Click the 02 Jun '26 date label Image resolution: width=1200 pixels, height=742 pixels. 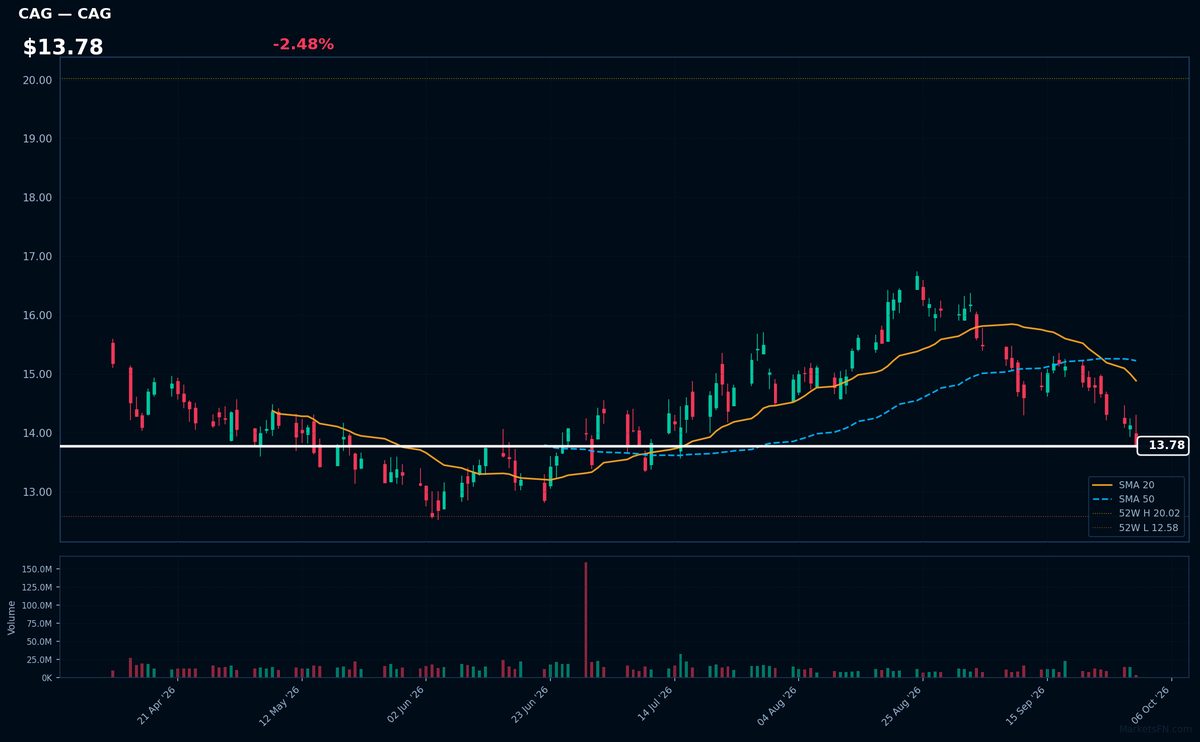tap(405, 705)
